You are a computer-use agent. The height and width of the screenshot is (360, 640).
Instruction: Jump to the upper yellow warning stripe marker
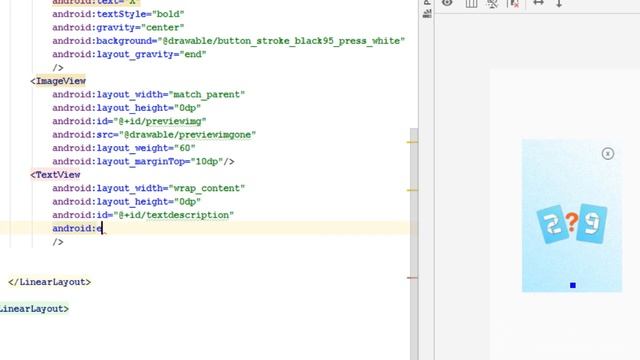coord(412,142)
